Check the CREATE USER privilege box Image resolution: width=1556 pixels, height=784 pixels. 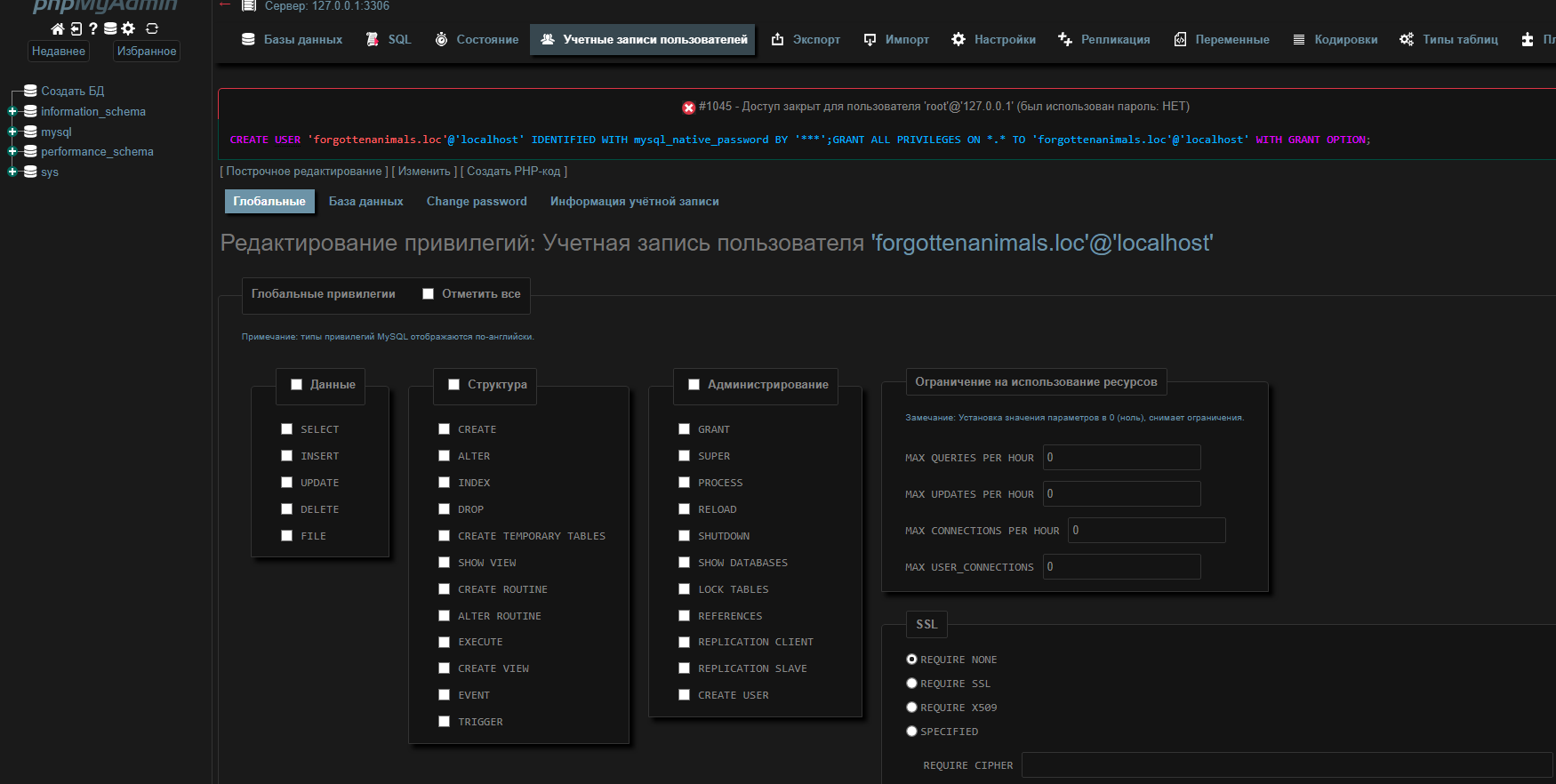point(684,695)
